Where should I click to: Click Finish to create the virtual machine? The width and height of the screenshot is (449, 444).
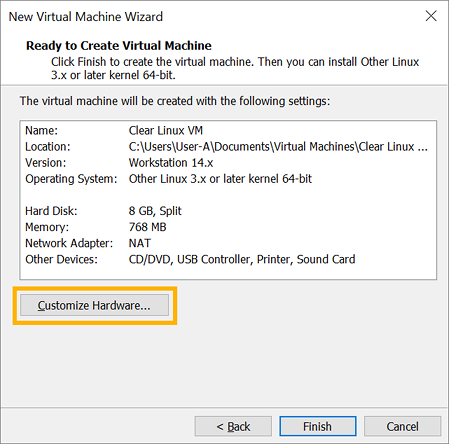tap(318, 426)
